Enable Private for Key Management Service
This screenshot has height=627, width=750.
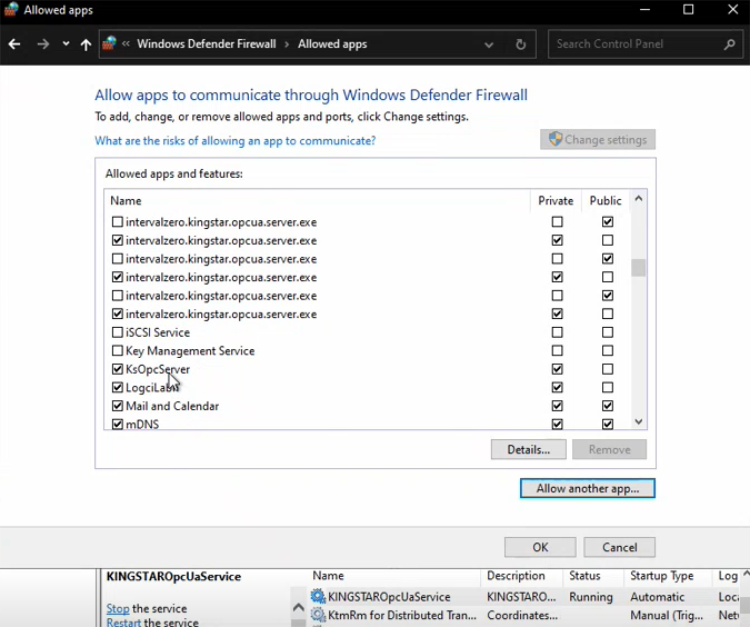point(557,351)
